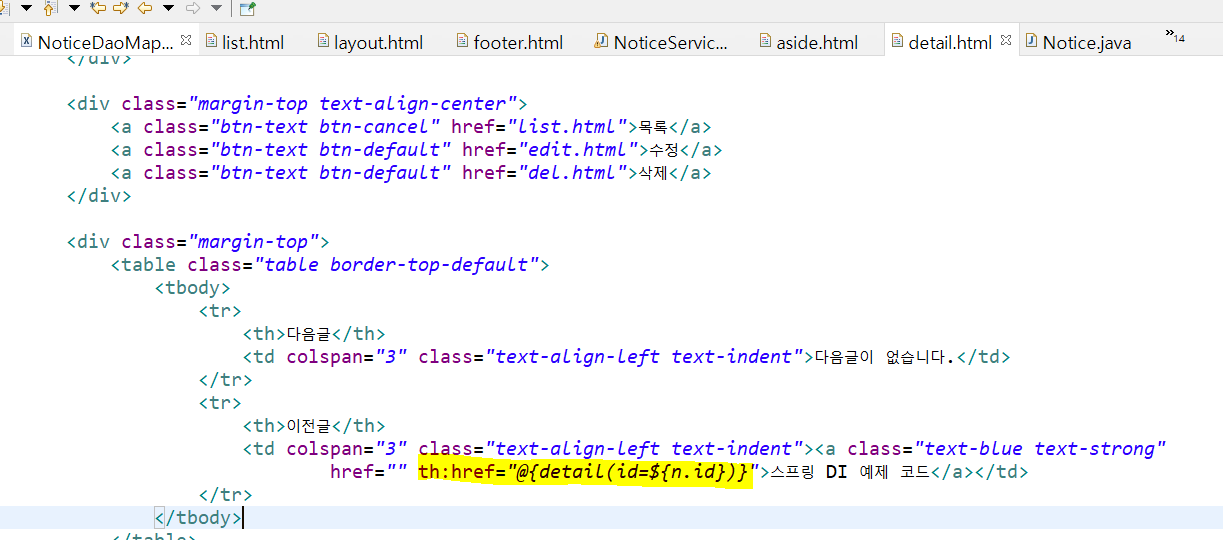
Task: Click the file icon on layout.html tab
Action: pyautogui.click(x=323, y=42)
